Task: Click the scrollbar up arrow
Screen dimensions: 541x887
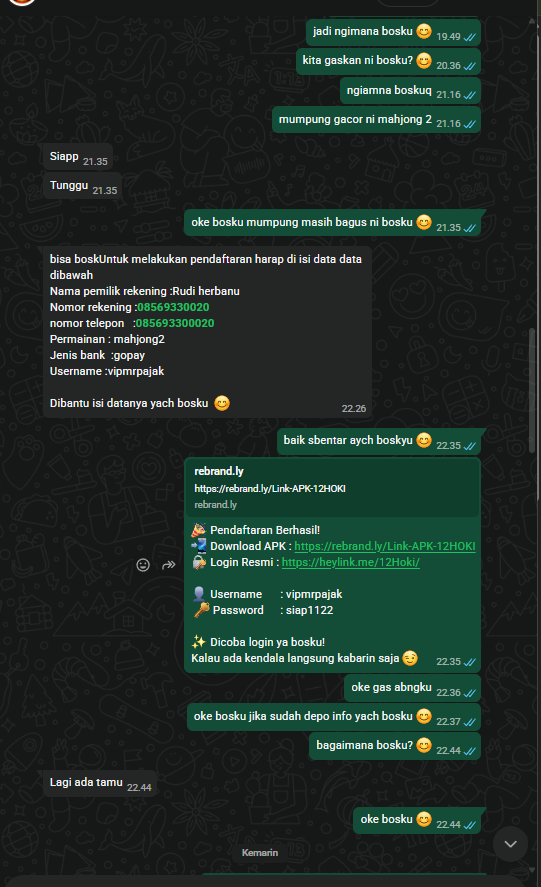Action: point(532,21)
